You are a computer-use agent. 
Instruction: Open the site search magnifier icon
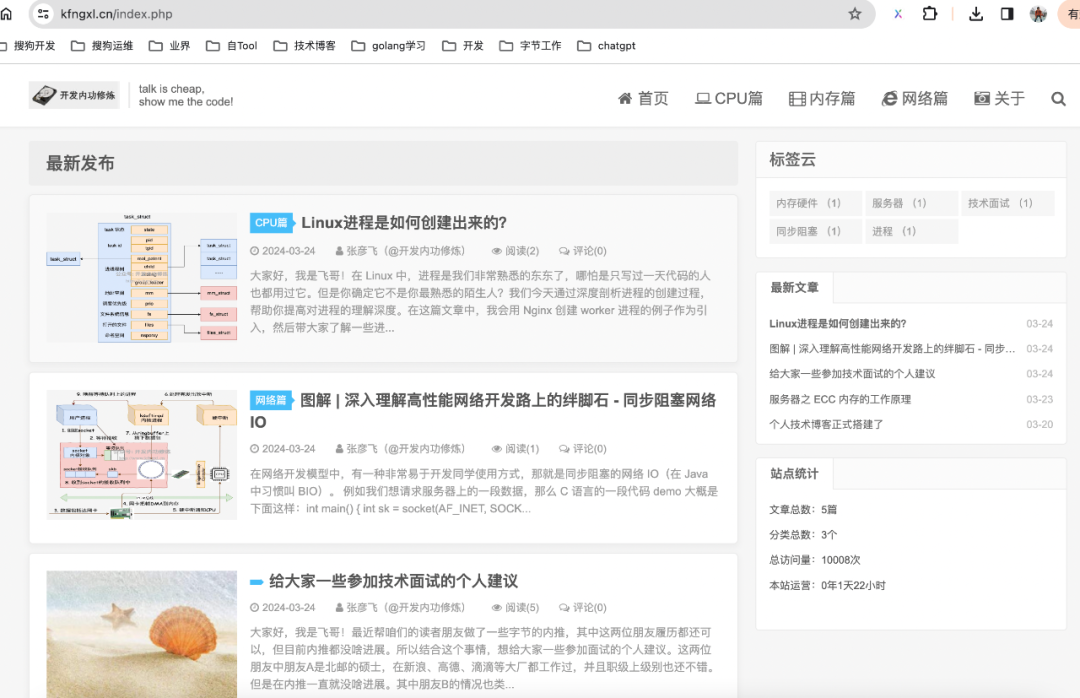[1059, 99]
